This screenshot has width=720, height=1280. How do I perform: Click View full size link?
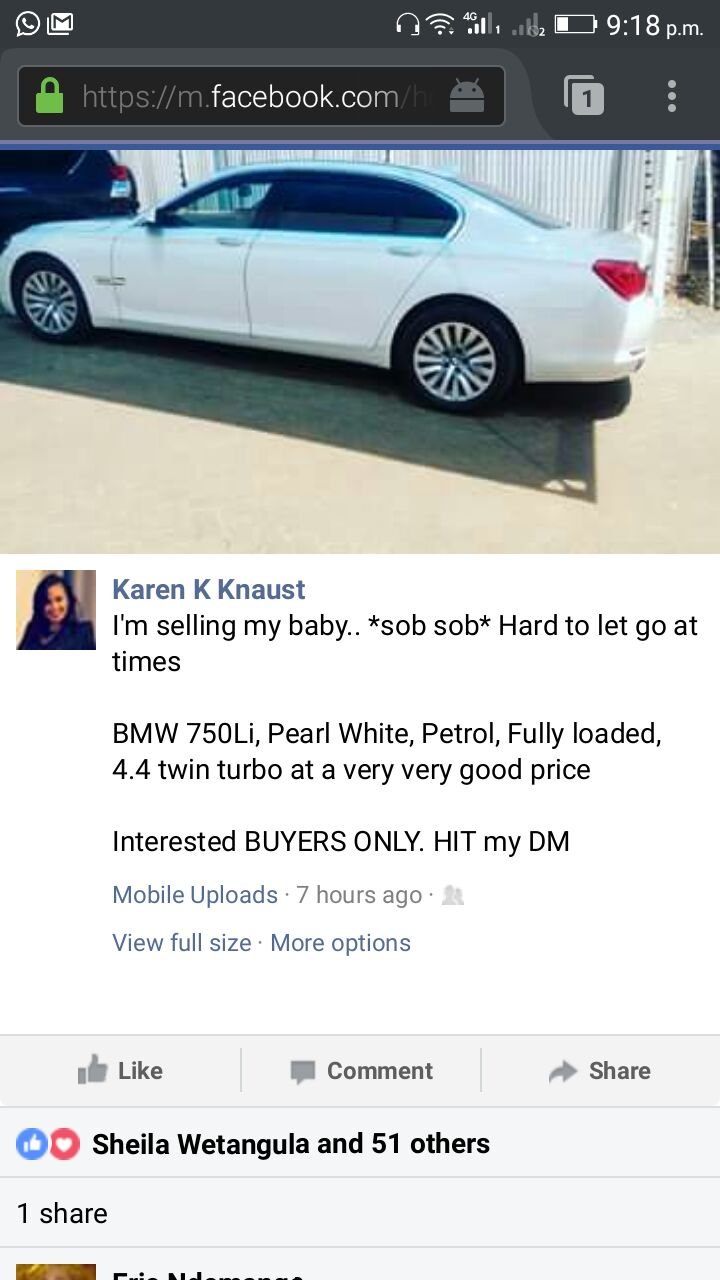pyautogui.click(x=182, y=942)
